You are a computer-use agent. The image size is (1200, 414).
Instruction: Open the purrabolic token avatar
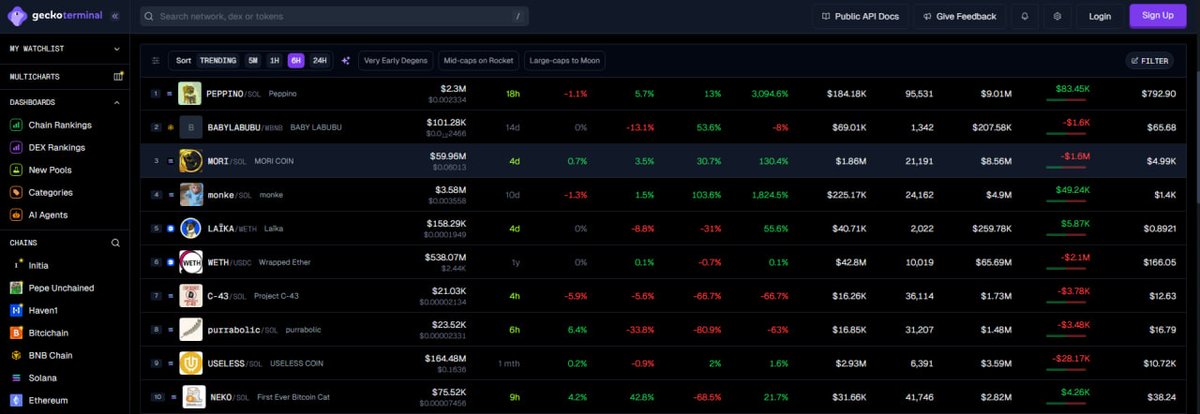(191, 329)
